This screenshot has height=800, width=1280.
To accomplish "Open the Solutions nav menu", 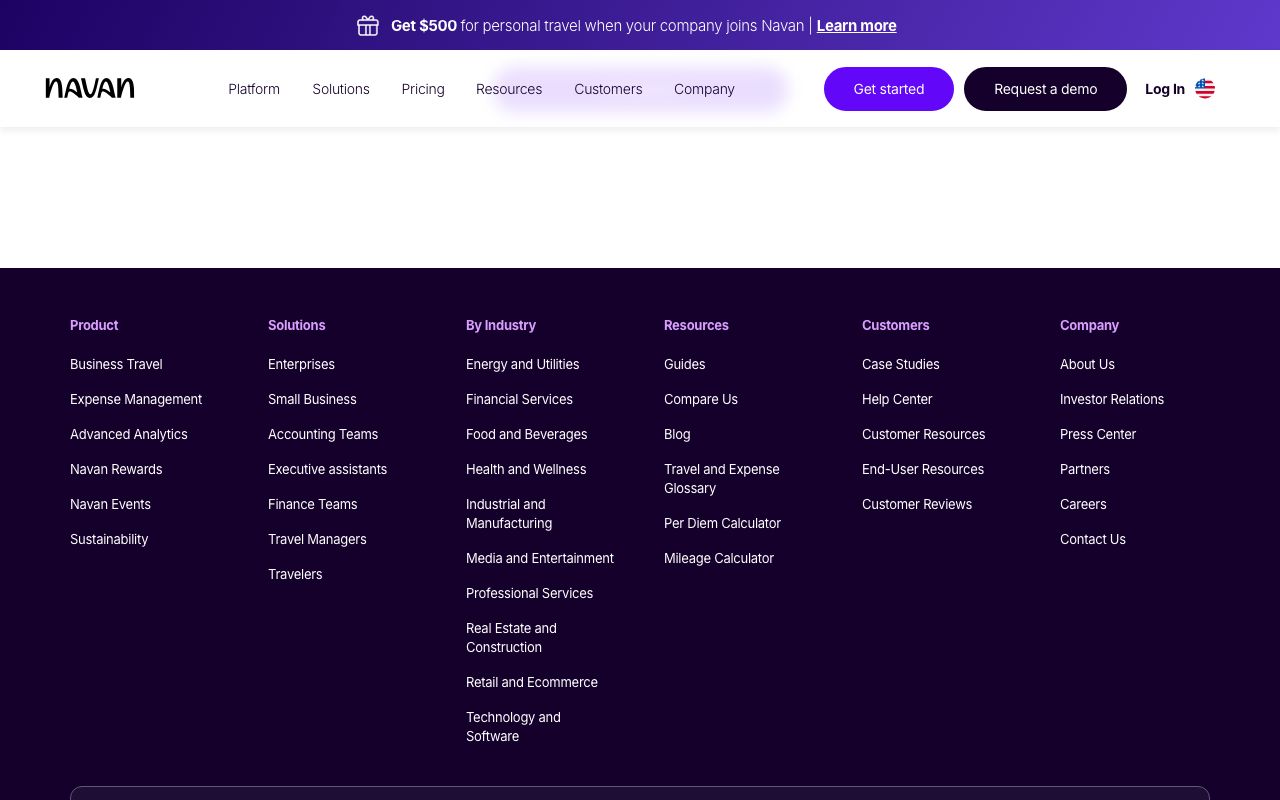I will coord(341,89).
